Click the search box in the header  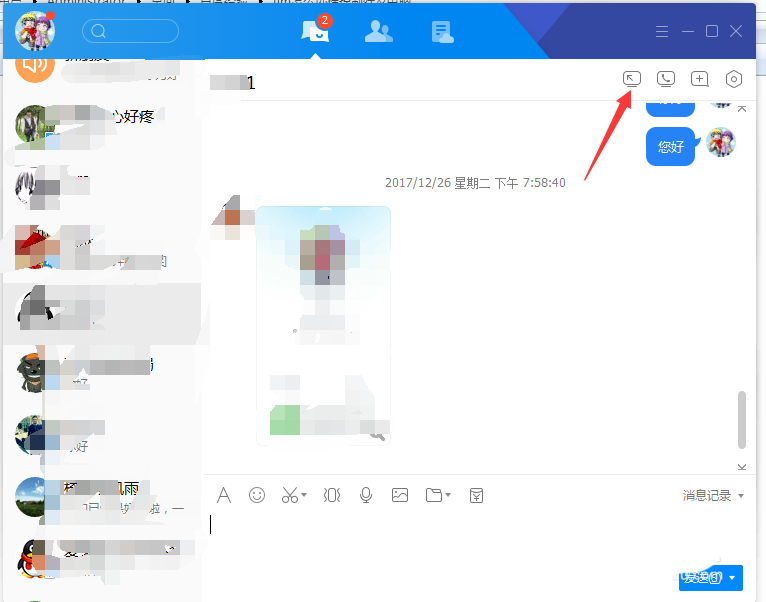[x=130, y=31]
